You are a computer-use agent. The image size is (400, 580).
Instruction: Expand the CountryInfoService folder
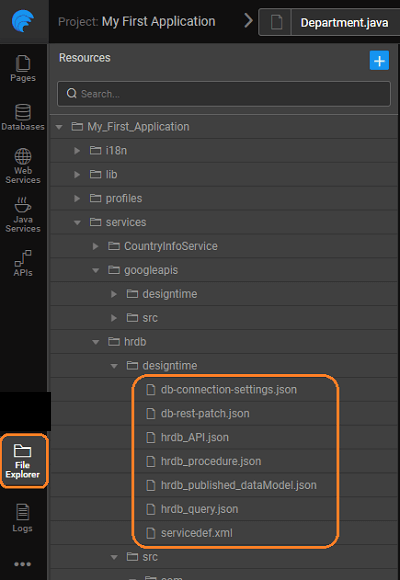pyautogui.click(x=95, y=246)
